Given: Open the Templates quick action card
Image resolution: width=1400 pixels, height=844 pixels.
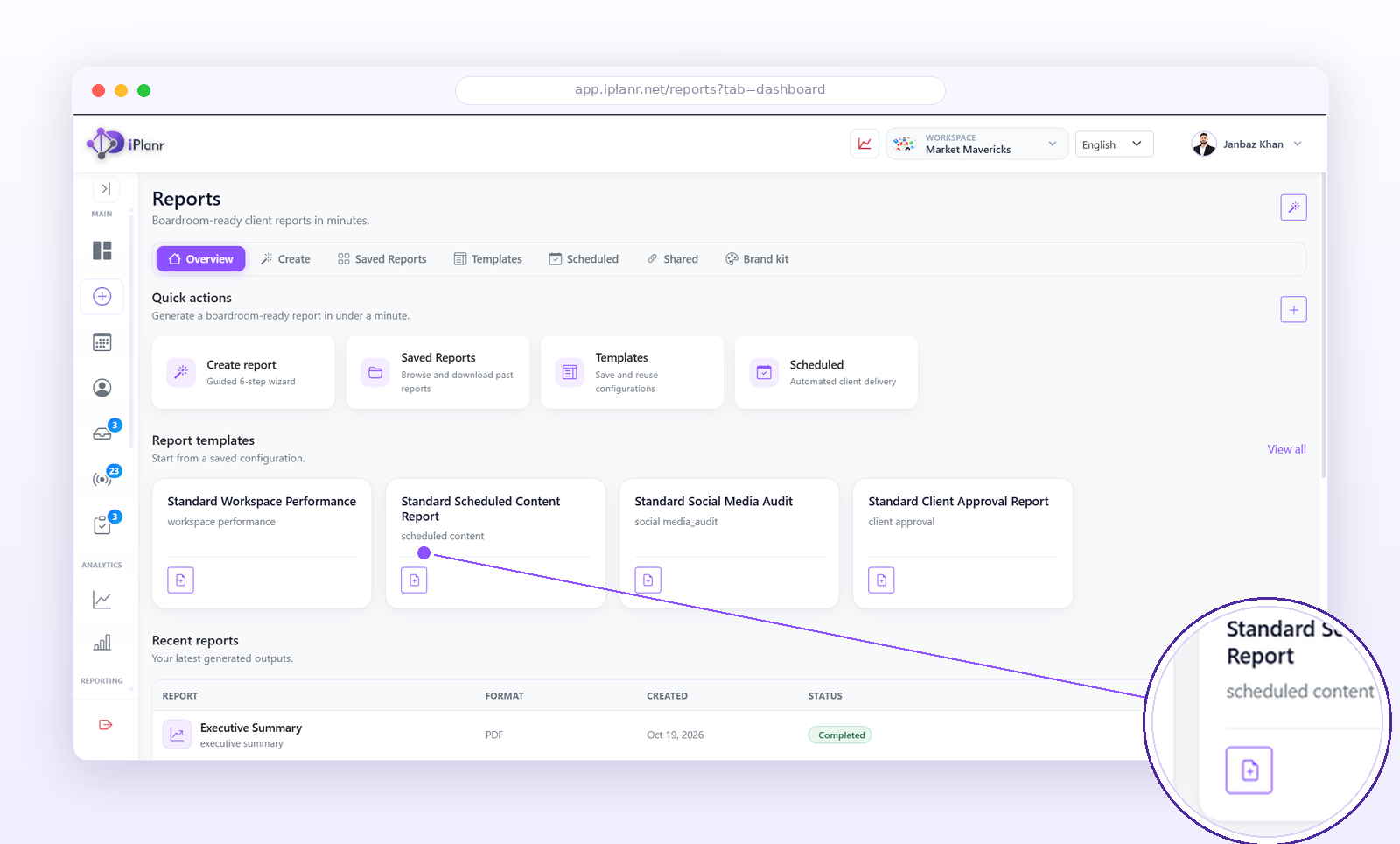Looking at the screenshot, I should [632, 372].
